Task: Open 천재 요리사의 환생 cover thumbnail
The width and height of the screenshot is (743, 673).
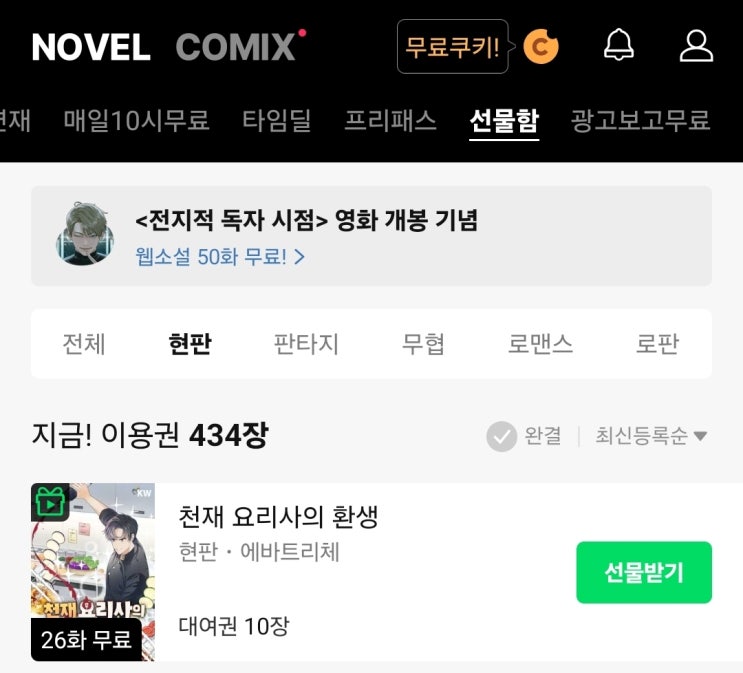Action: click(x=93, y=572)
